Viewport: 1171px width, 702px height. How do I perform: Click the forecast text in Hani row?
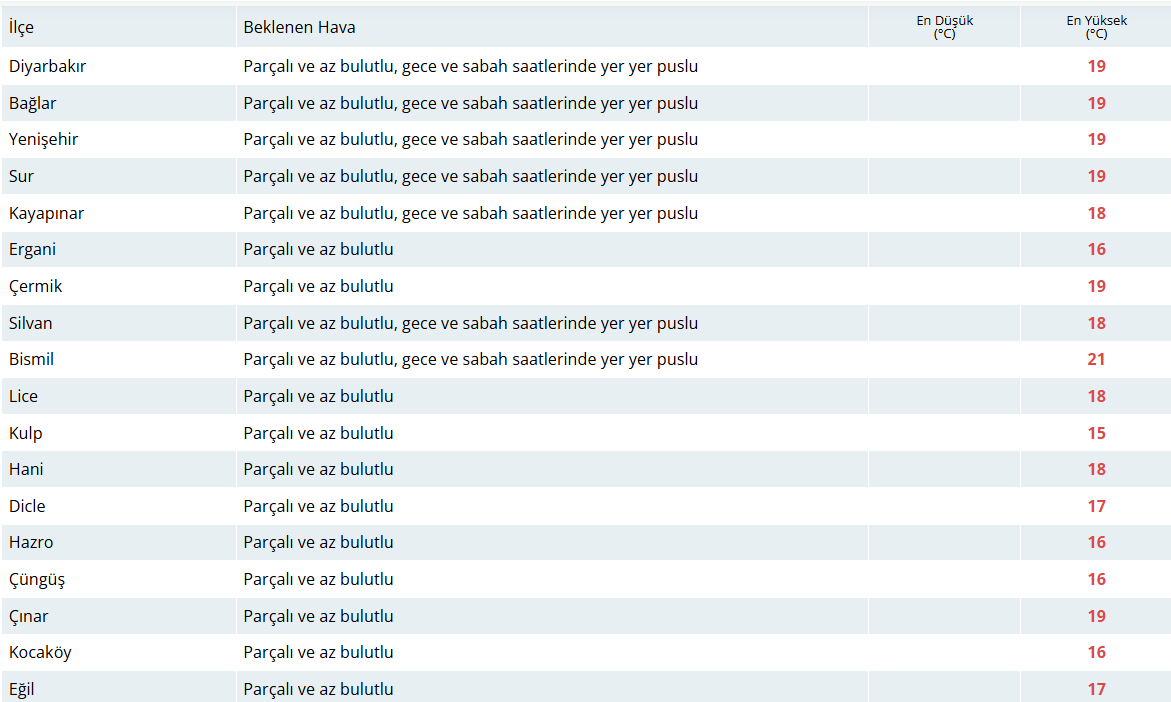[x=318, y=470]
